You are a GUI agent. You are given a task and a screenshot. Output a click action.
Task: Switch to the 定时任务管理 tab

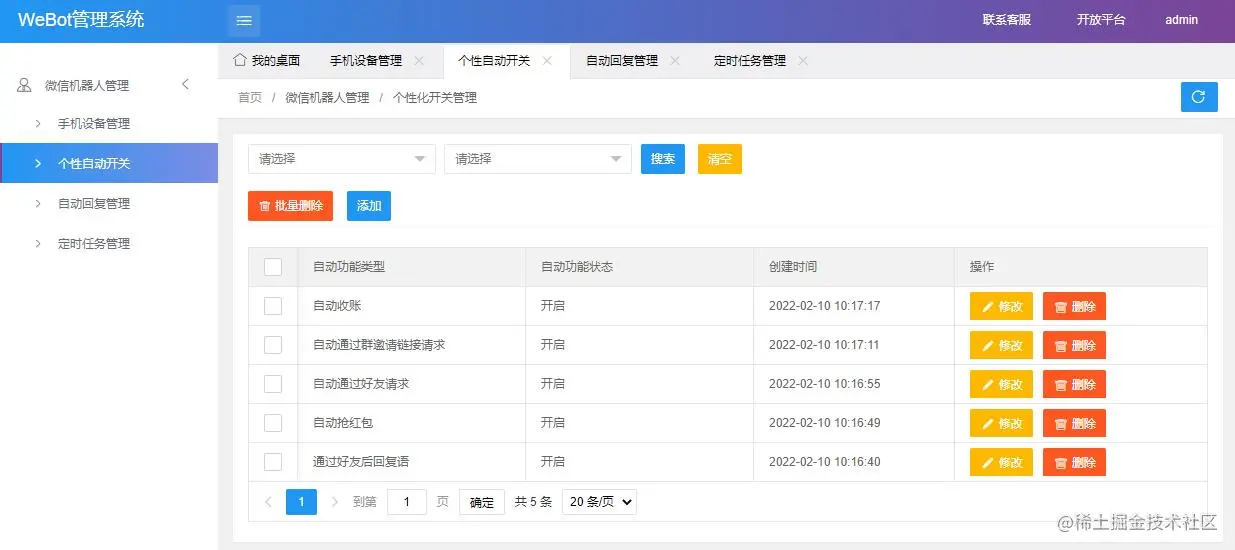tap(750, 61)
